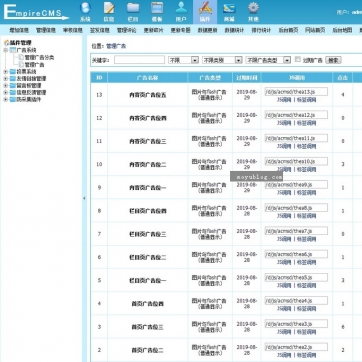362x362 pixels.
Task: Expand the 留言板管理 tree node
Action: pyautogui.click(x=5, y=85)
